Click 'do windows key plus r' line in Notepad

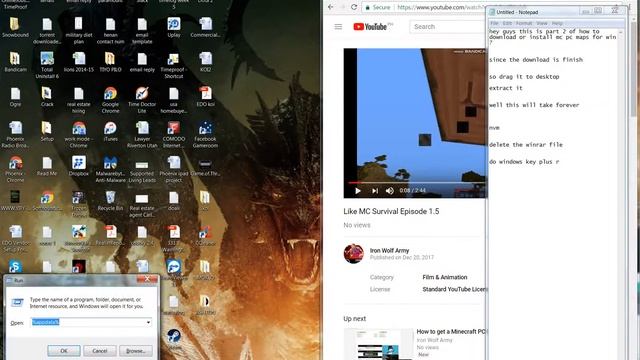click(x=524, y=162)
